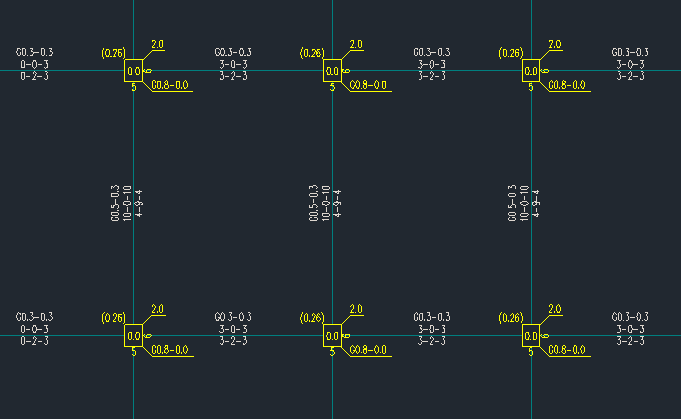Image resolution: width=681 pixels, height=419 pixels.
Task: Click the upper-left beam text 0-0-3
Action: [x=35, y=65]
